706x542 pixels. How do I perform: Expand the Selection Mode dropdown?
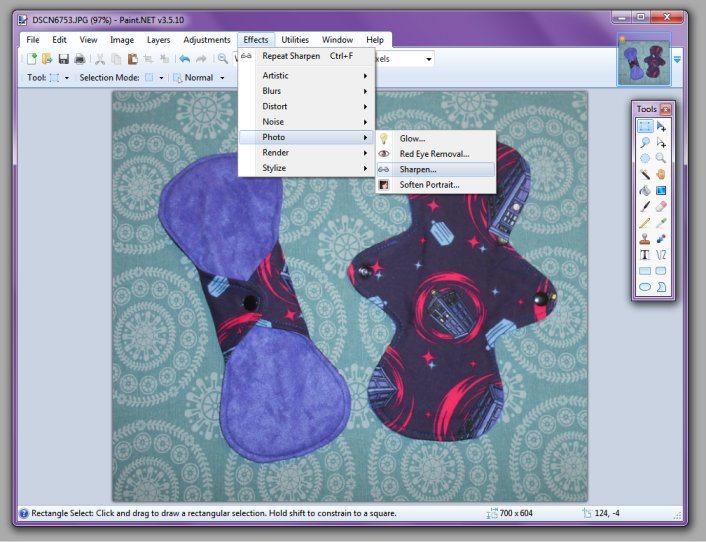tap(153, 77)
